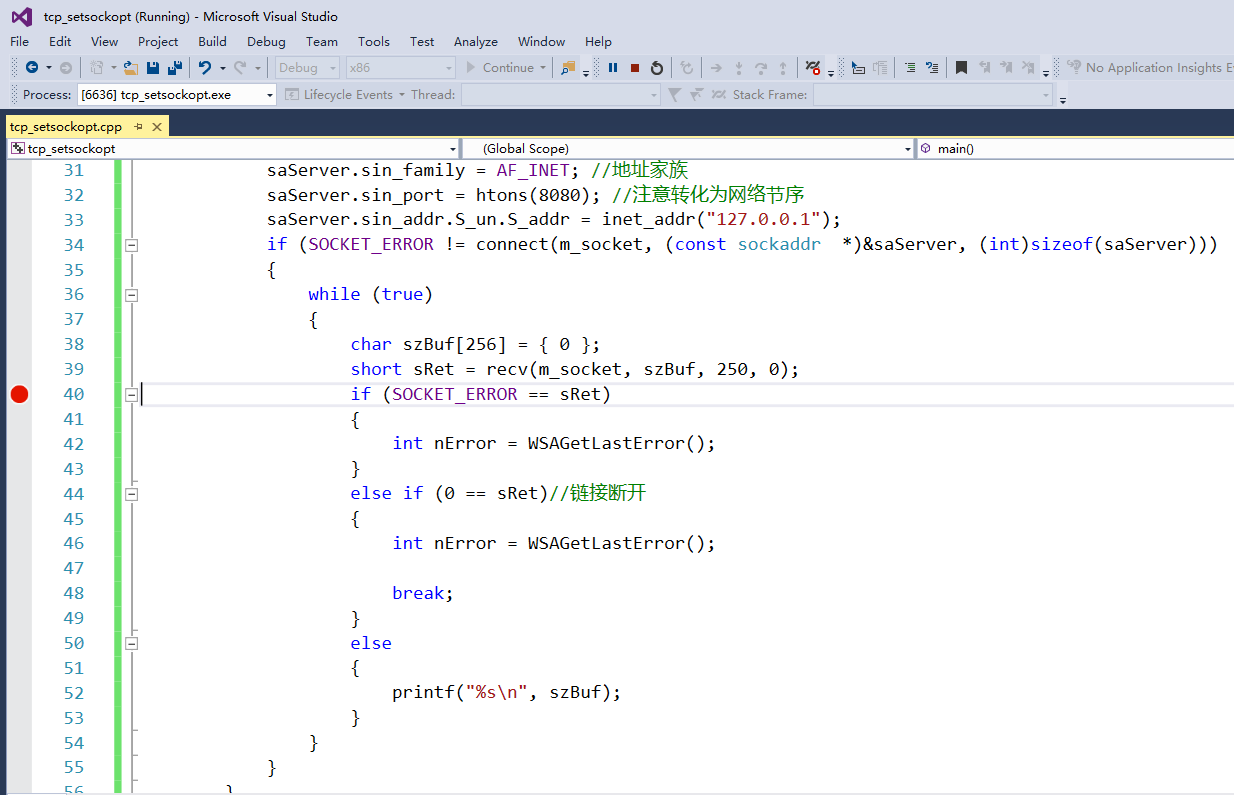Click the Step Into icon
The image size is (1234, 795).
[x=739, y=68]
